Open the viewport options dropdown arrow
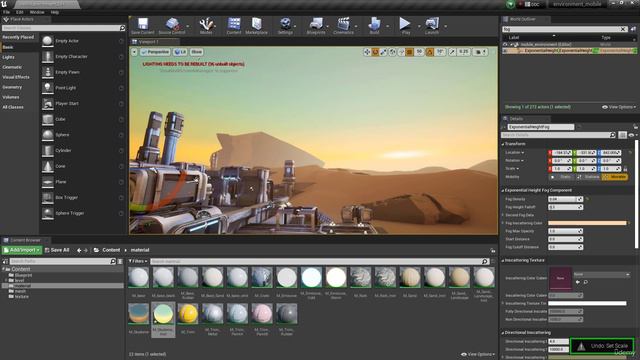Image resolution: width=640 pixels, height=360 pixels. point(134,52)
